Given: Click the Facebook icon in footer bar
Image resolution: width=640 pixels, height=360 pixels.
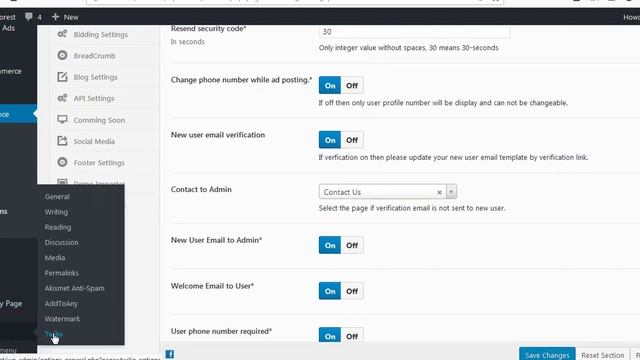Looking at the screenshot, I should point(170,354).
